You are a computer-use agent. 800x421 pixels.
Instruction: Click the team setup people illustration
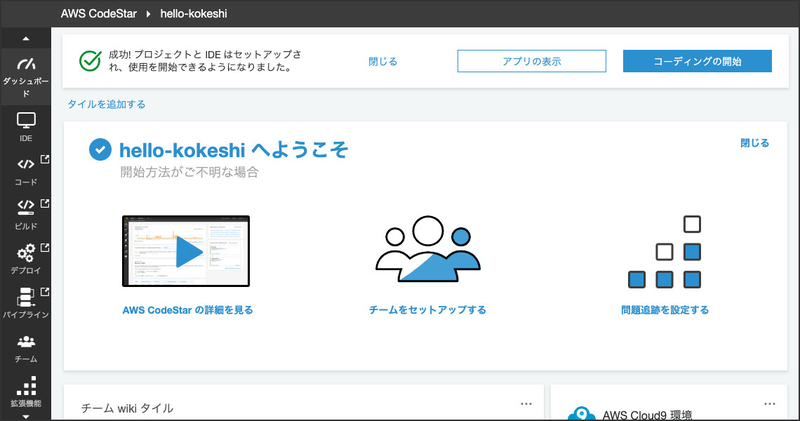[428, 249]
